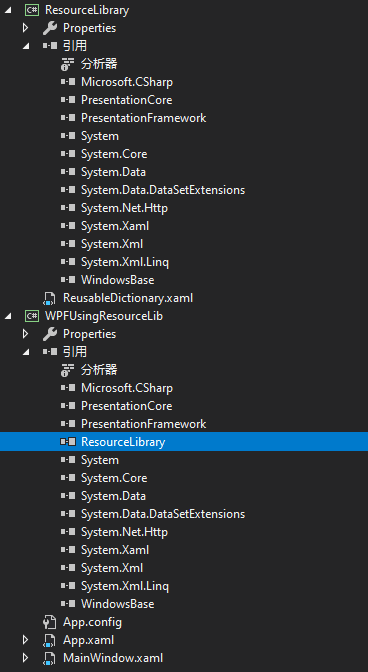Expand the MainWindow.xaml node
Screen dimensions: 368x672
(x=25, y=658)
